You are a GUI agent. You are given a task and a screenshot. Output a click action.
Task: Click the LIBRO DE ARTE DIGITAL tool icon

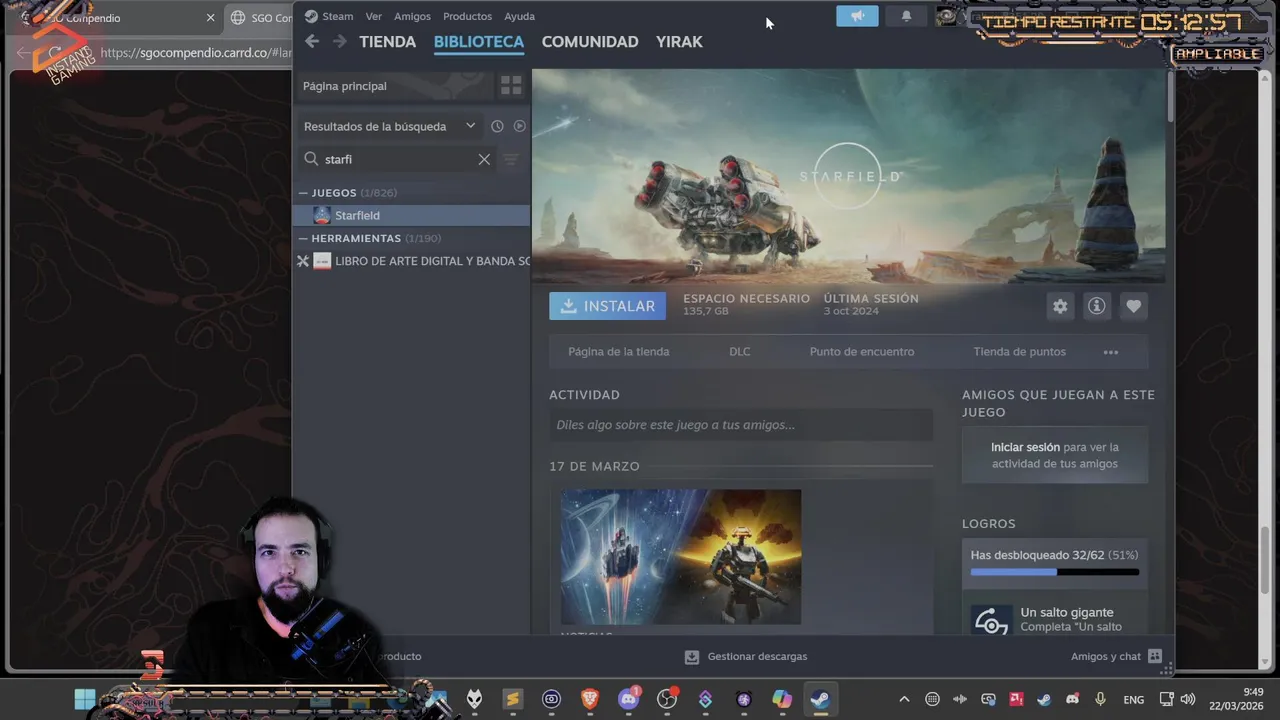coord(322,261)
